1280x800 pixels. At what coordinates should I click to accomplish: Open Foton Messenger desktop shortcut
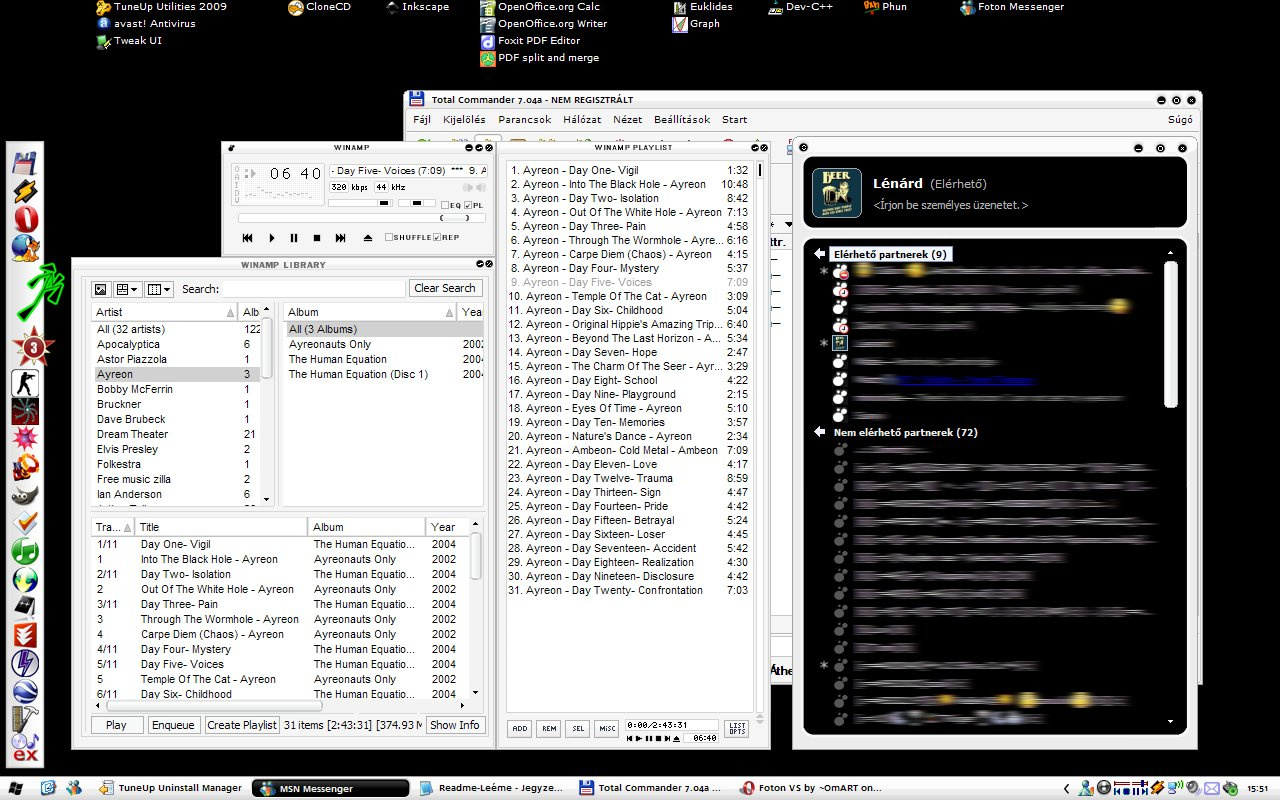[1012, 7]
